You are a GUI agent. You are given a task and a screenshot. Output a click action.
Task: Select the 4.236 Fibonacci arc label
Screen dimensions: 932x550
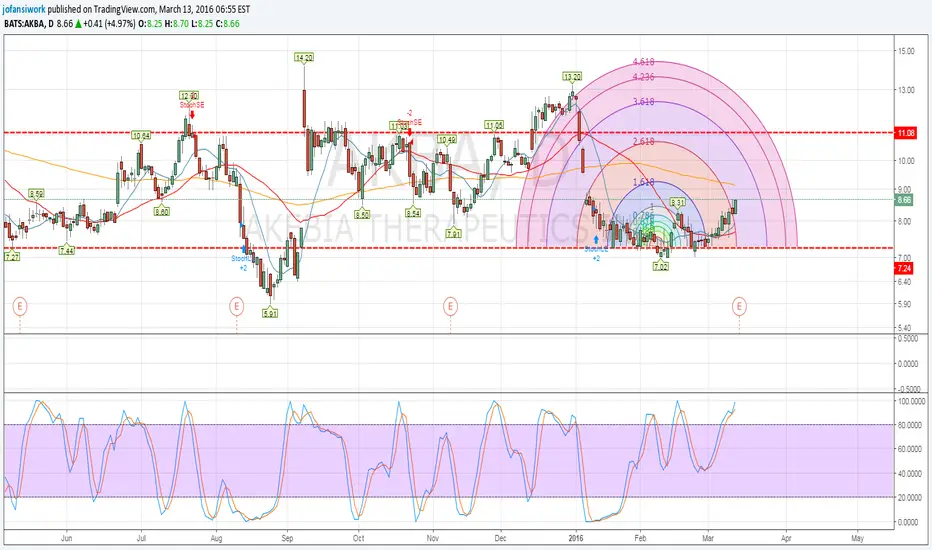pos(644,77)
